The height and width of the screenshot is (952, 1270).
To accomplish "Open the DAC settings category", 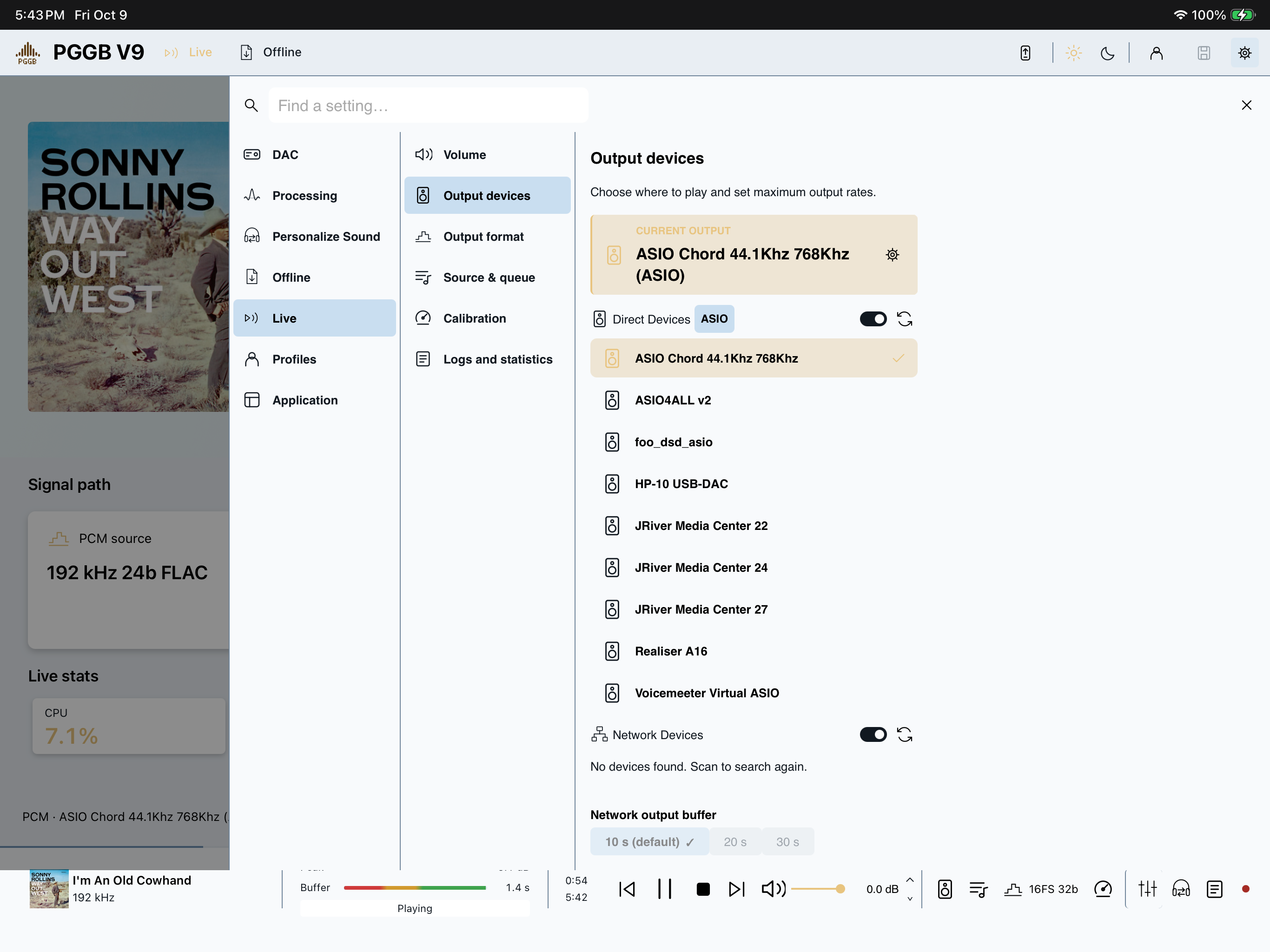I will coord(315,155).
